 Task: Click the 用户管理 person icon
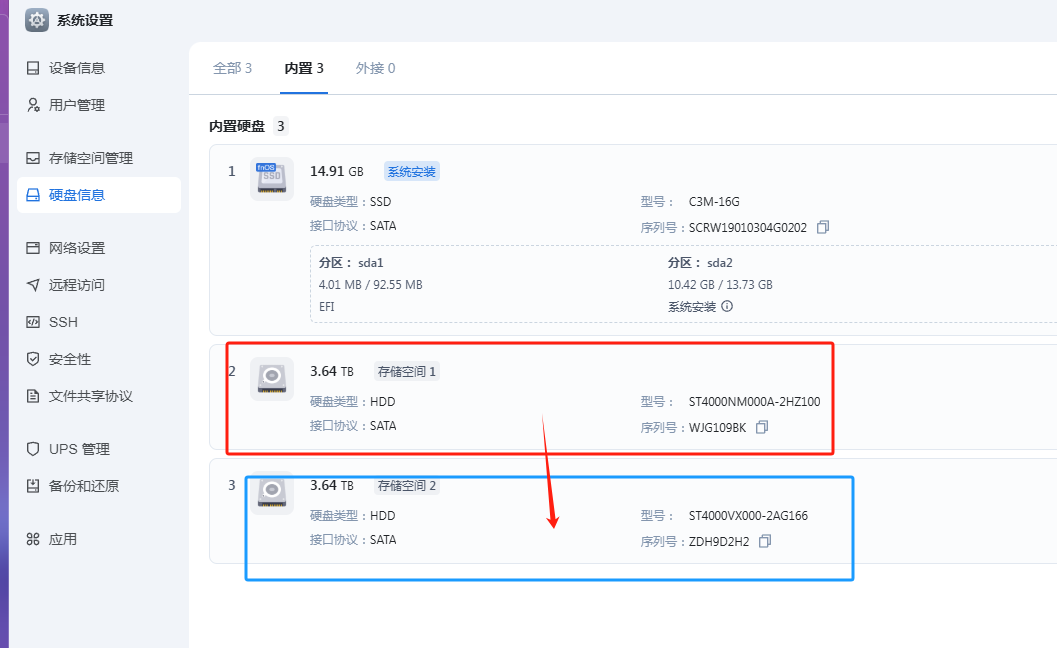(x=33, y=105)
